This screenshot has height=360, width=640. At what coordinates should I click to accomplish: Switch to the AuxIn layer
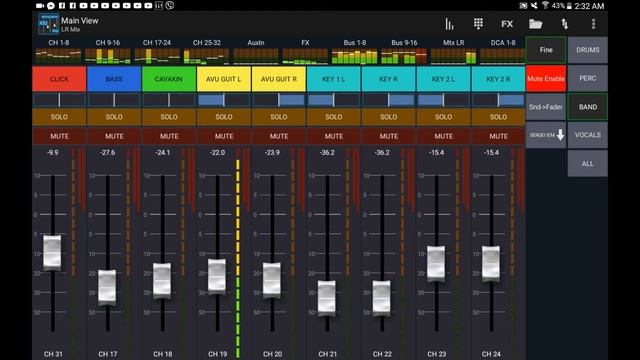(256, 51)
